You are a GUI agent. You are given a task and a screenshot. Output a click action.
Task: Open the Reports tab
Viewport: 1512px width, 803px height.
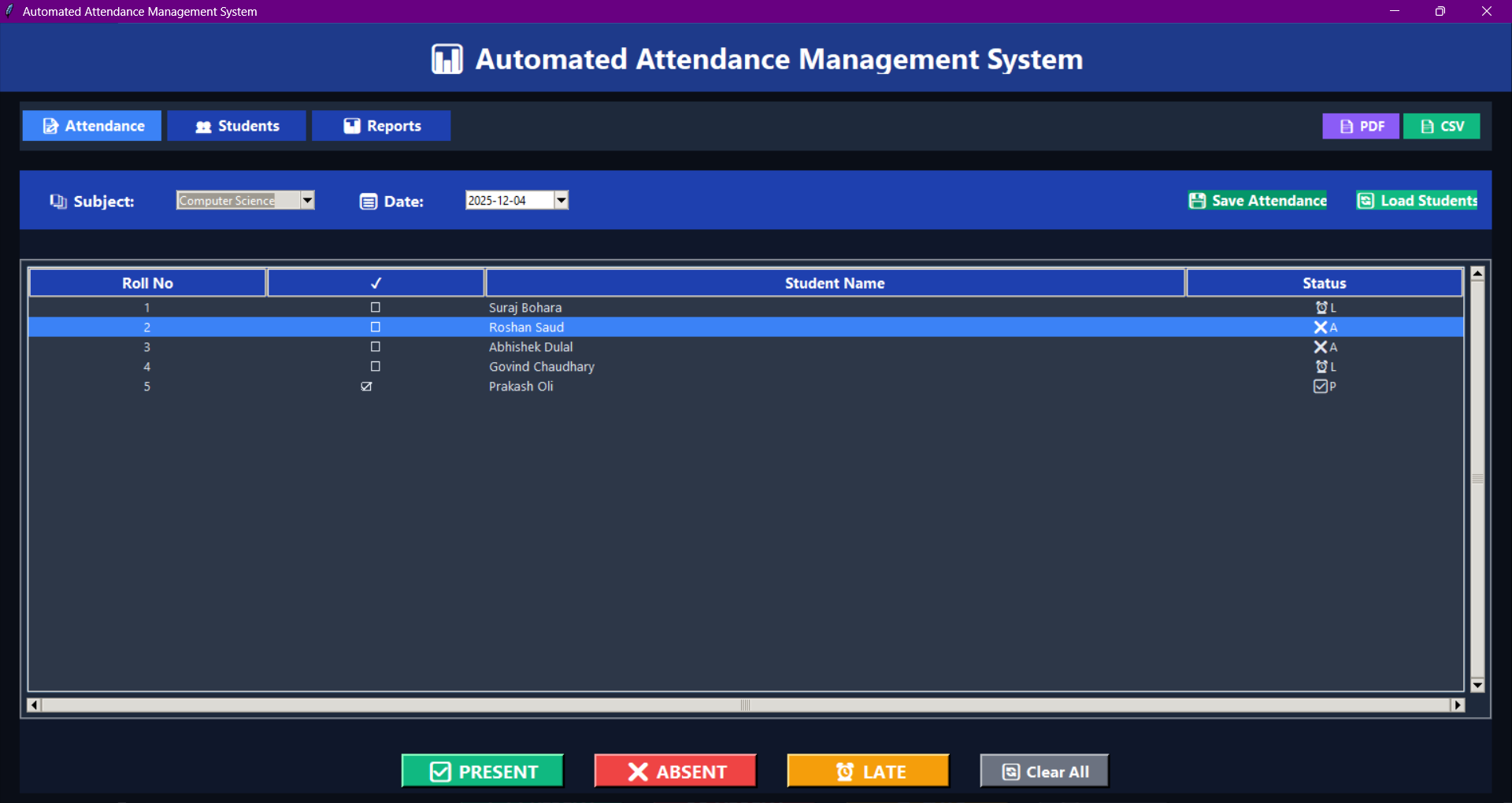[x=381, y=125]
